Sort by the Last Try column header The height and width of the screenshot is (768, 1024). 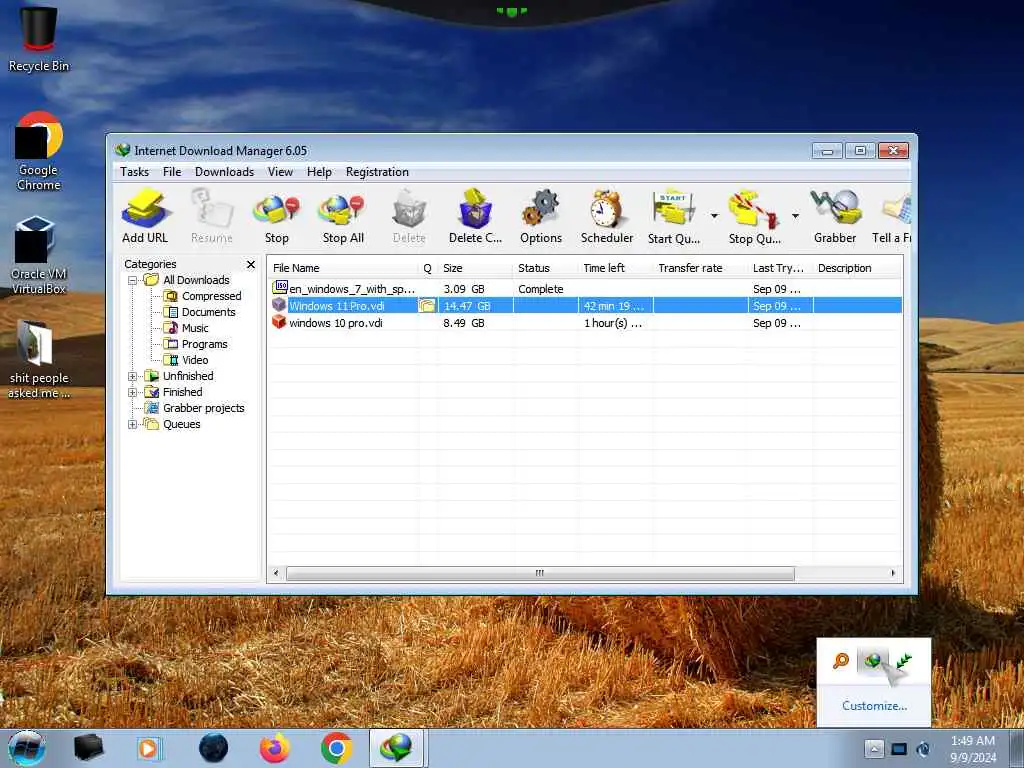click(780, 268)
